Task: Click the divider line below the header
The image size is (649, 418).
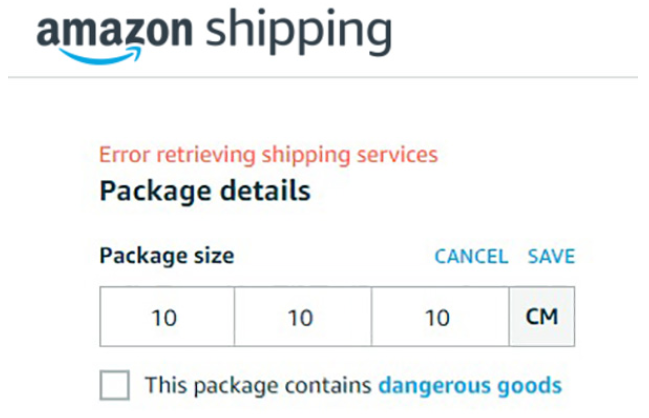Action: [x=323, y=77]
